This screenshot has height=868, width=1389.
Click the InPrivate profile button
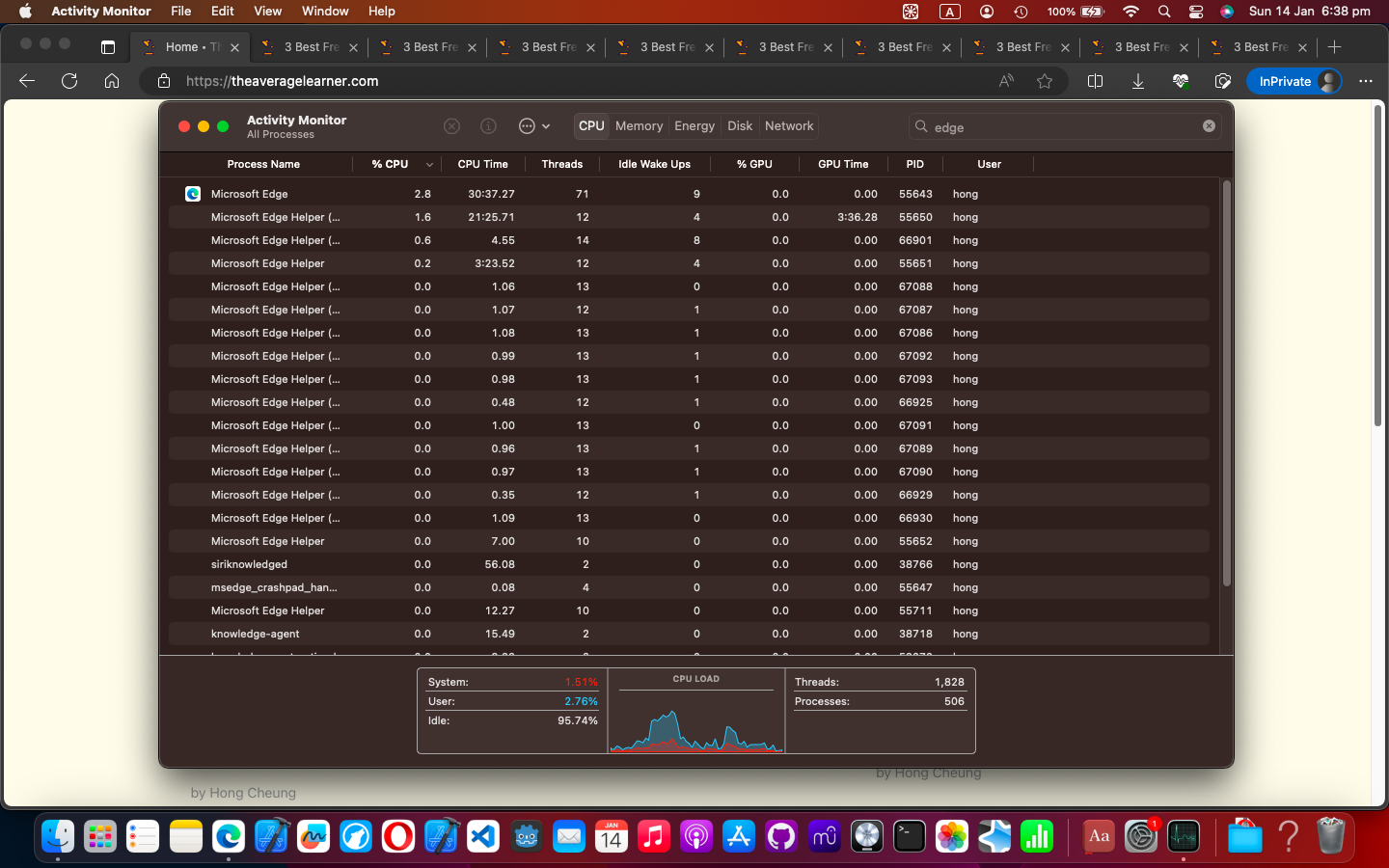[1294, 81]
